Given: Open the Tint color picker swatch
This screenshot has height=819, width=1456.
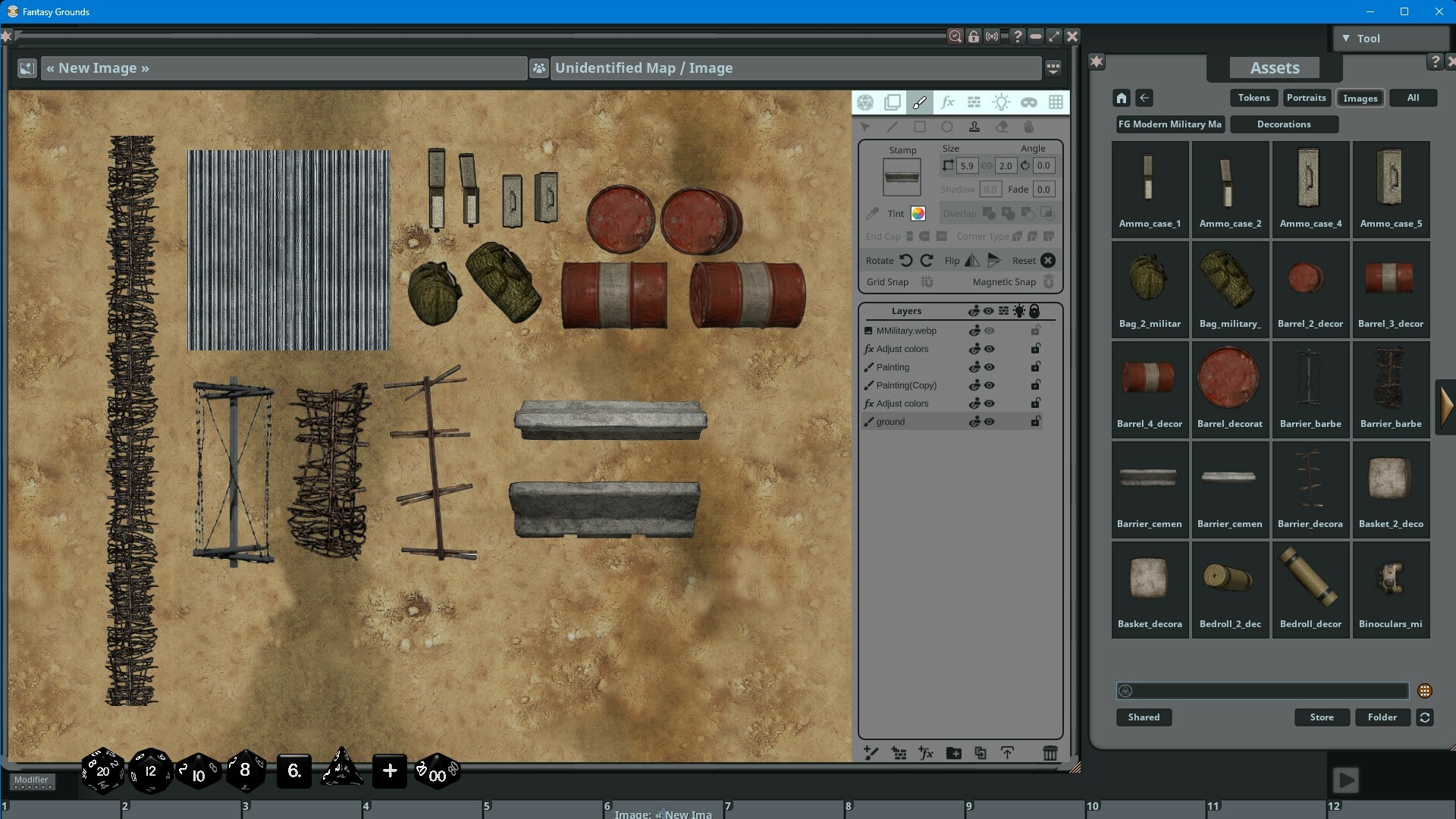Looking at the screenshot, I should pyautogui.click(x=918, y=213).
